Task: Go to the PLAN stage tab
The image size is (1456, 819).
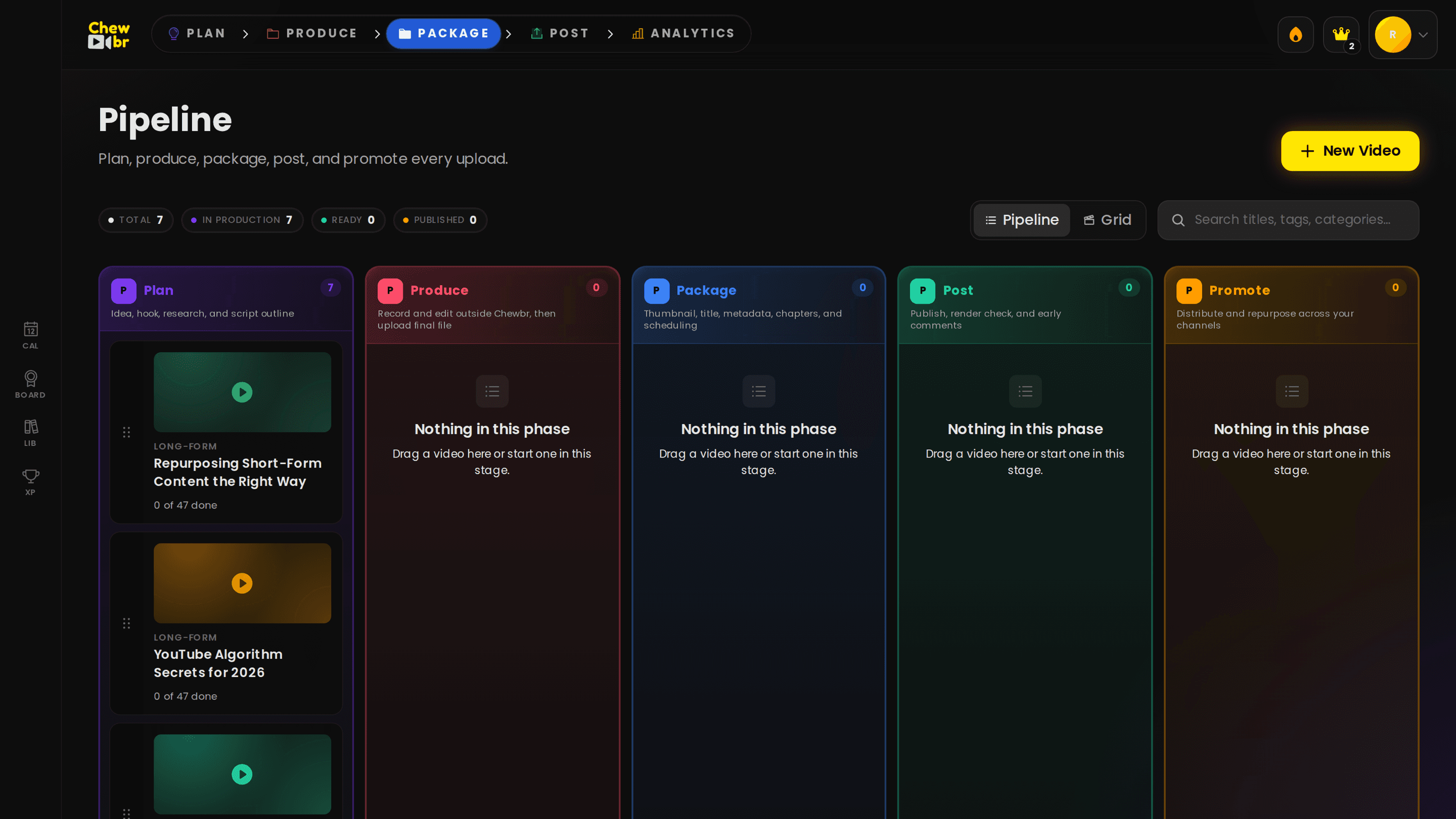Action: click(197, 33)
